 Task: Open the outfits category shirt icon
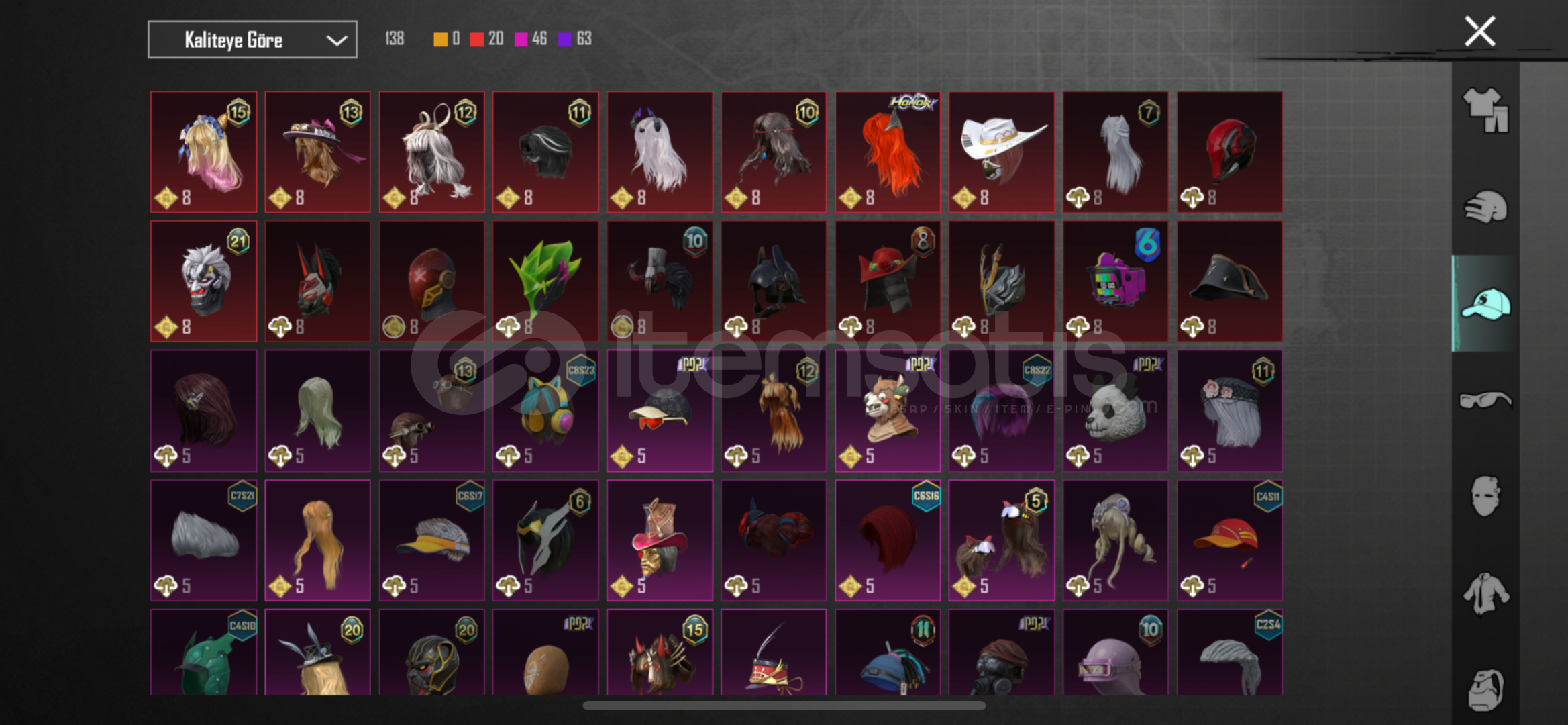1485,110
